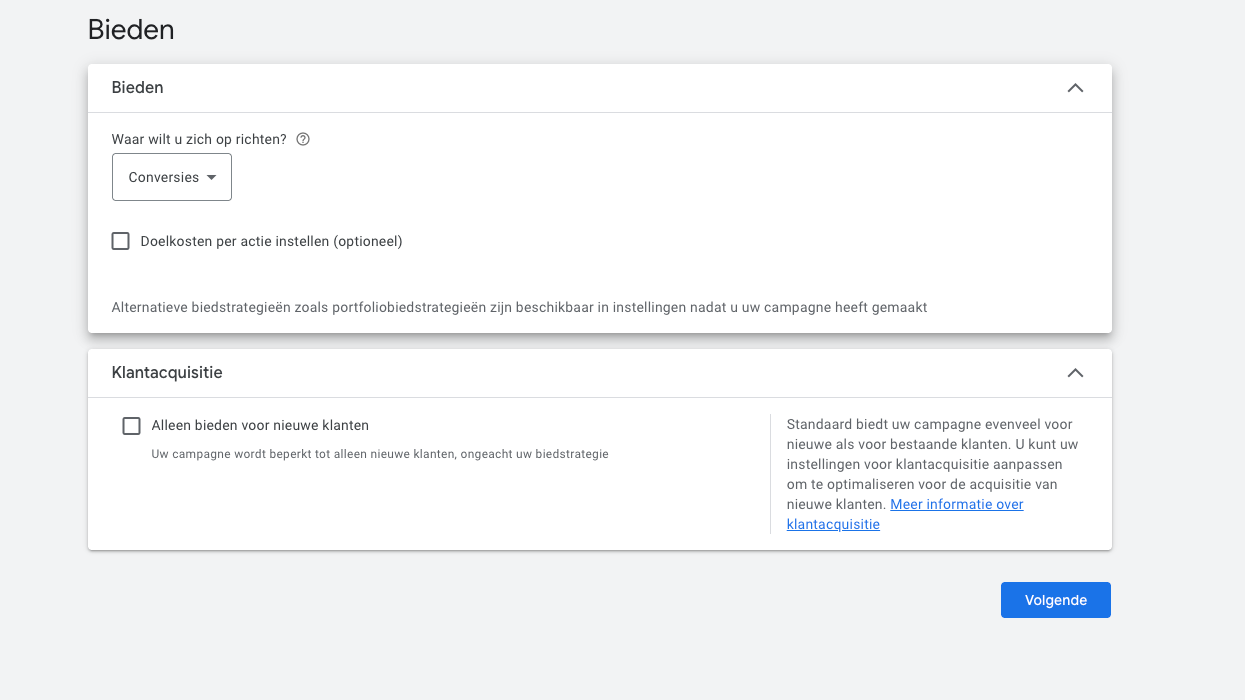Open the Conversies dropdown
The width and height of the screenshot is (1245, 700).
coord(172,177)
